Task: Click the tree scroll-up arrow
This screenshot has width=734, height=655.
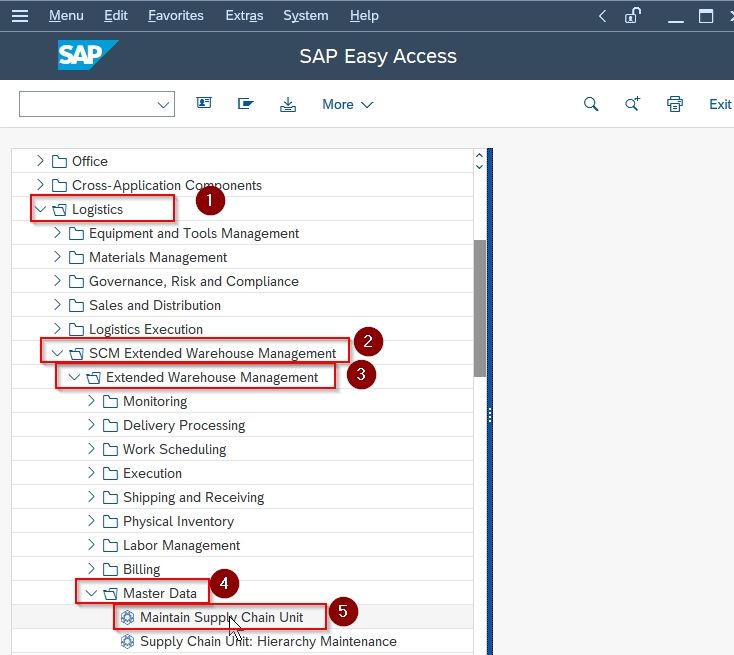Action: [x=479, y=155]
